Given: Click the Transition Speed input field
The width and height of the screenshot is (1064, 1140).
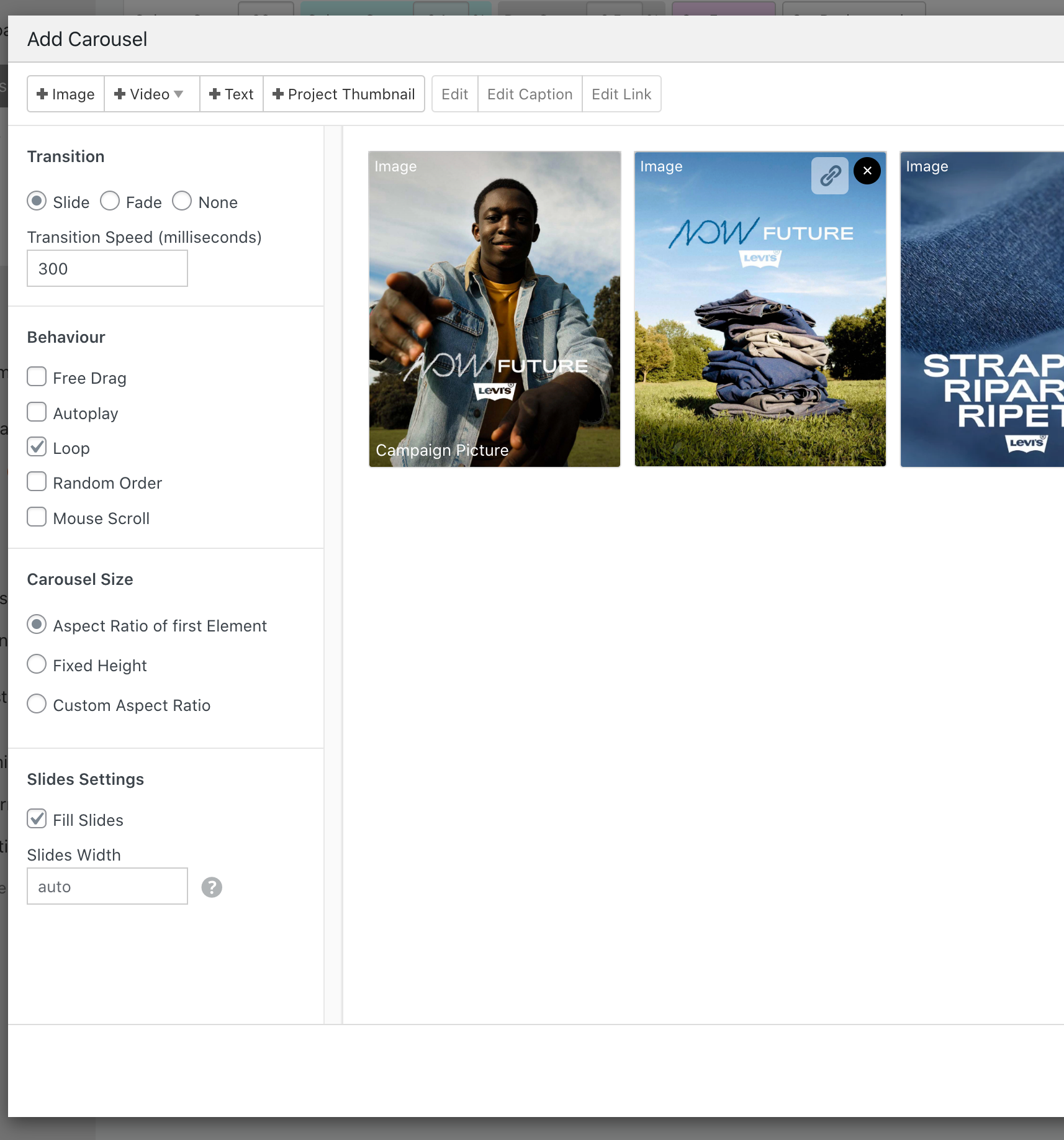Looking at the screenshot, I should coord(107,269).
